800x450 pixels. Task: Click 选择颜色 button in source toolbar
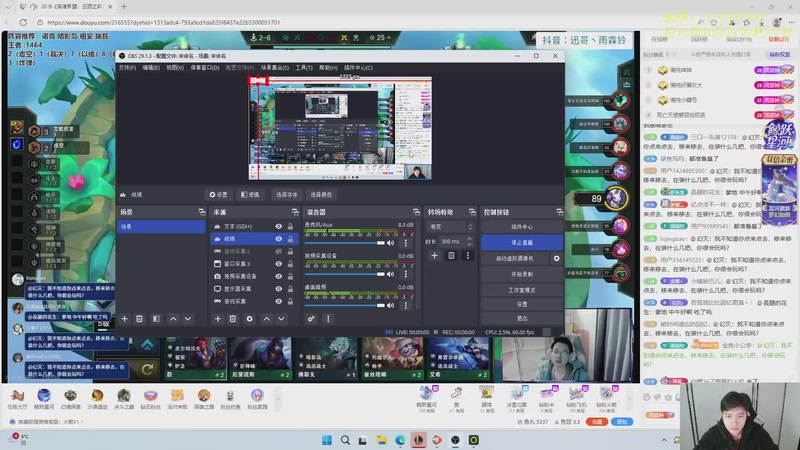point(321,195)
